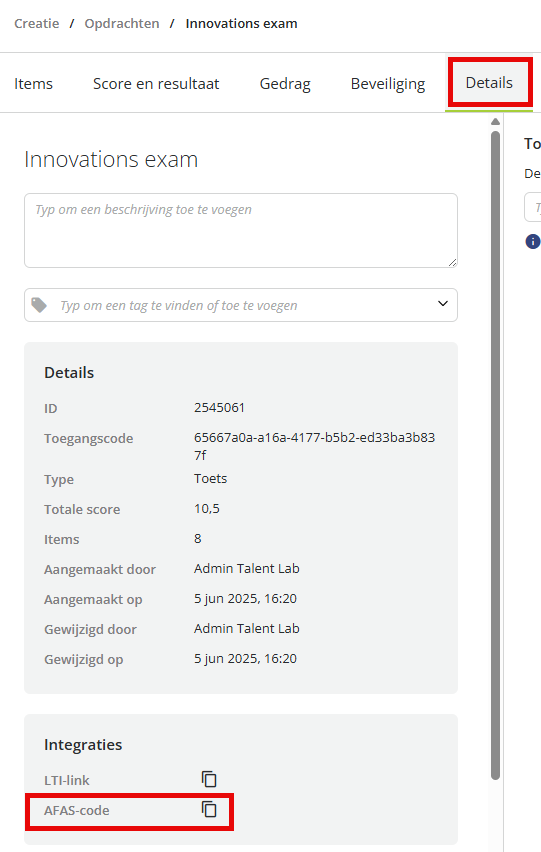This screenshot has width=541, height=852.
Task: Click the Innovations exam title heading
Action: point(111,160)
